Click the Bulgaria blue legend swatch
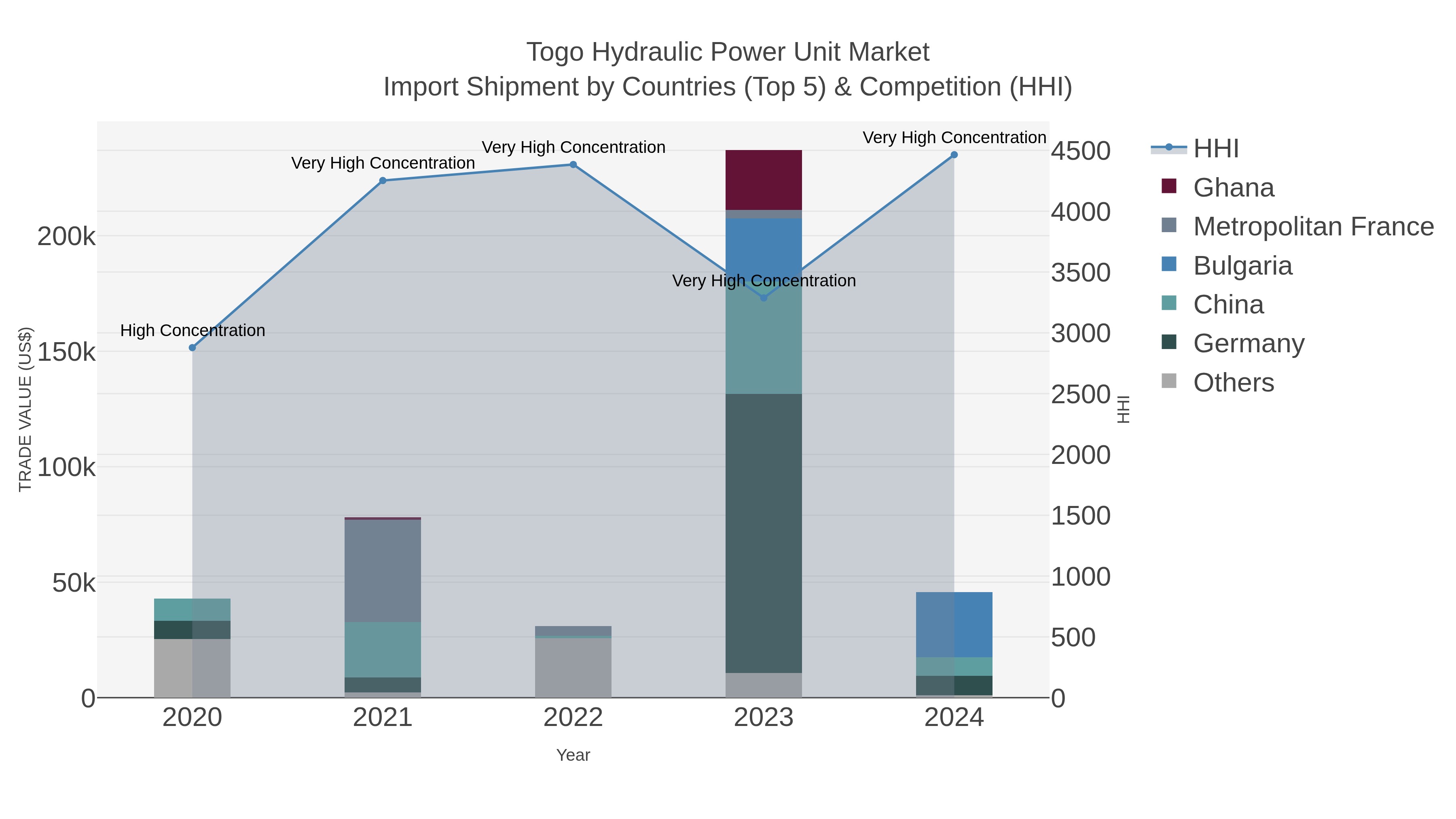 coord(1169,264)
